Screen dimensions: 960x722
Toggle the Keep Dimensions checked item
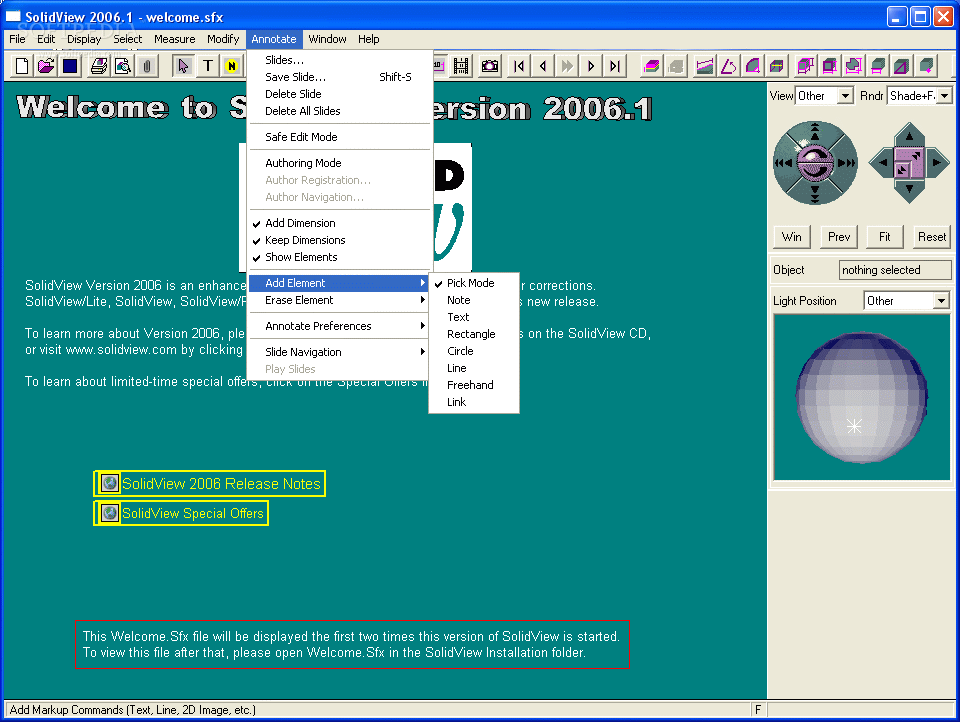(x=340, y=240)
